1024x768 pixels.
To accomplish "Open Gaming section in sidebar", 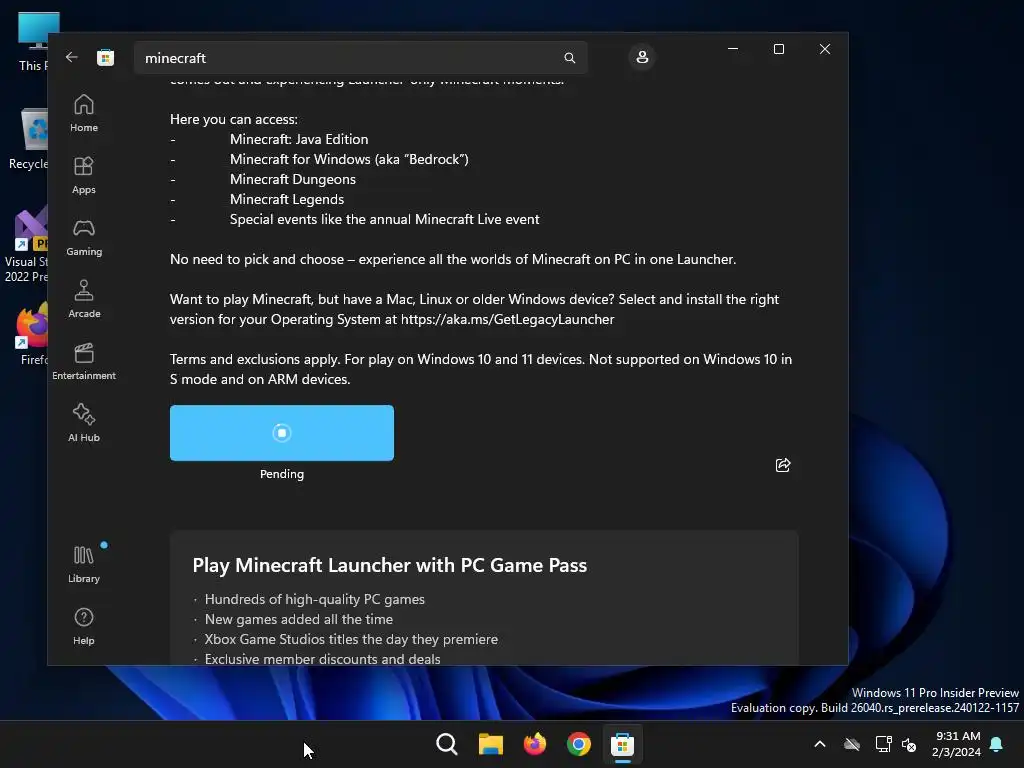I will tap(84, 237).
